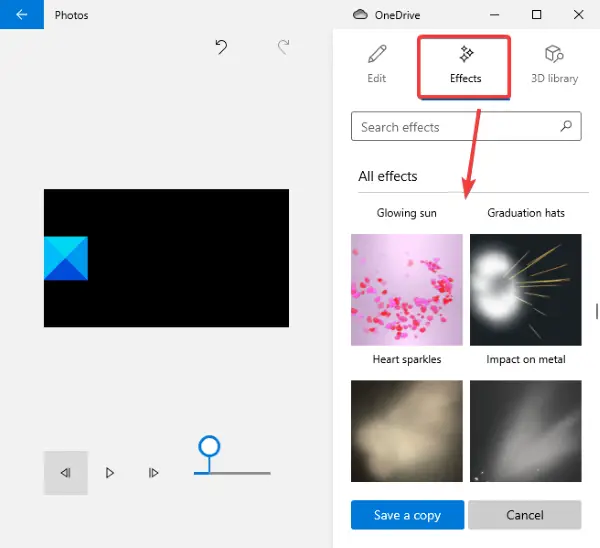Close the Photos window
This screenshot has width=600, height=548.
click(579, 15)
